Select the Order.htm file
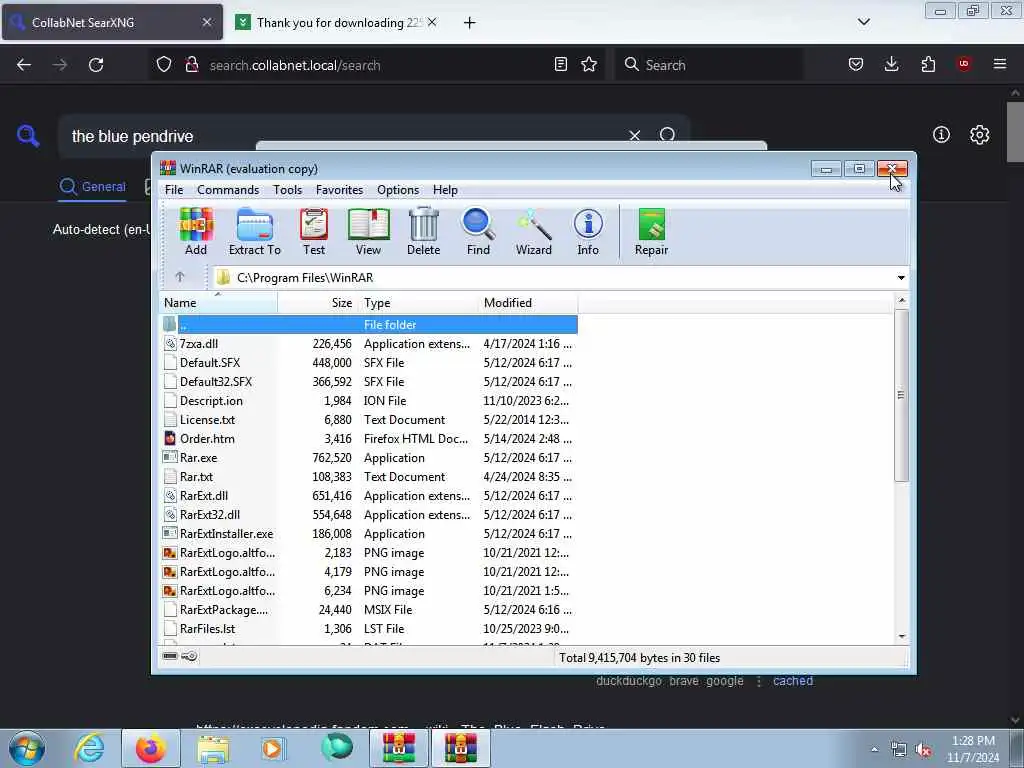Viewport: 1024px width, 768px height. 369,438
